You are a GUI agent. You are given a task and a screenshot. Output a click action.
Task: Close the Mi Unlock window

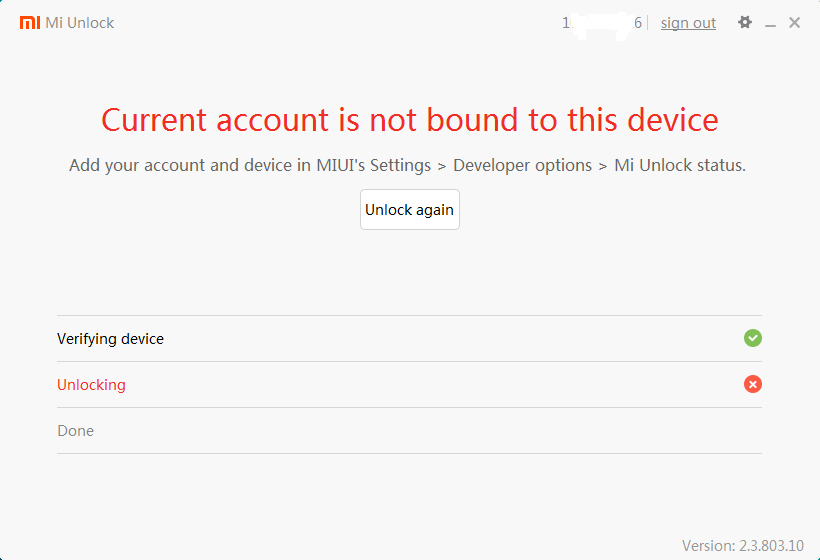[794, 22]
